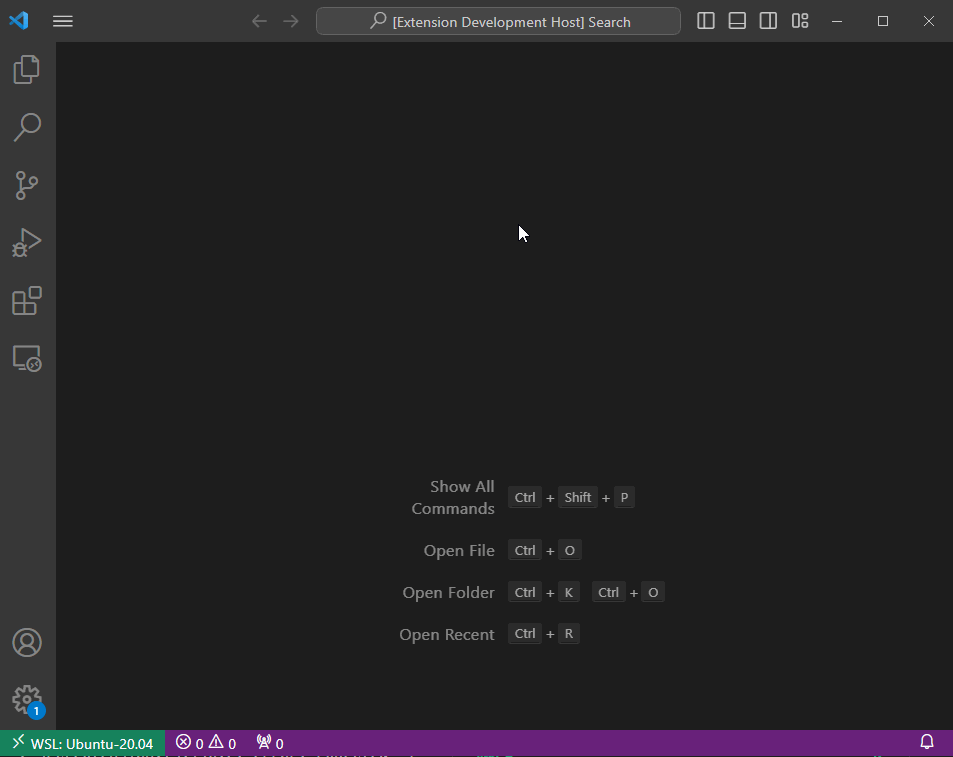Open the Accounts menu
Screen dimensions: 953x757
[x=27, y=642]
